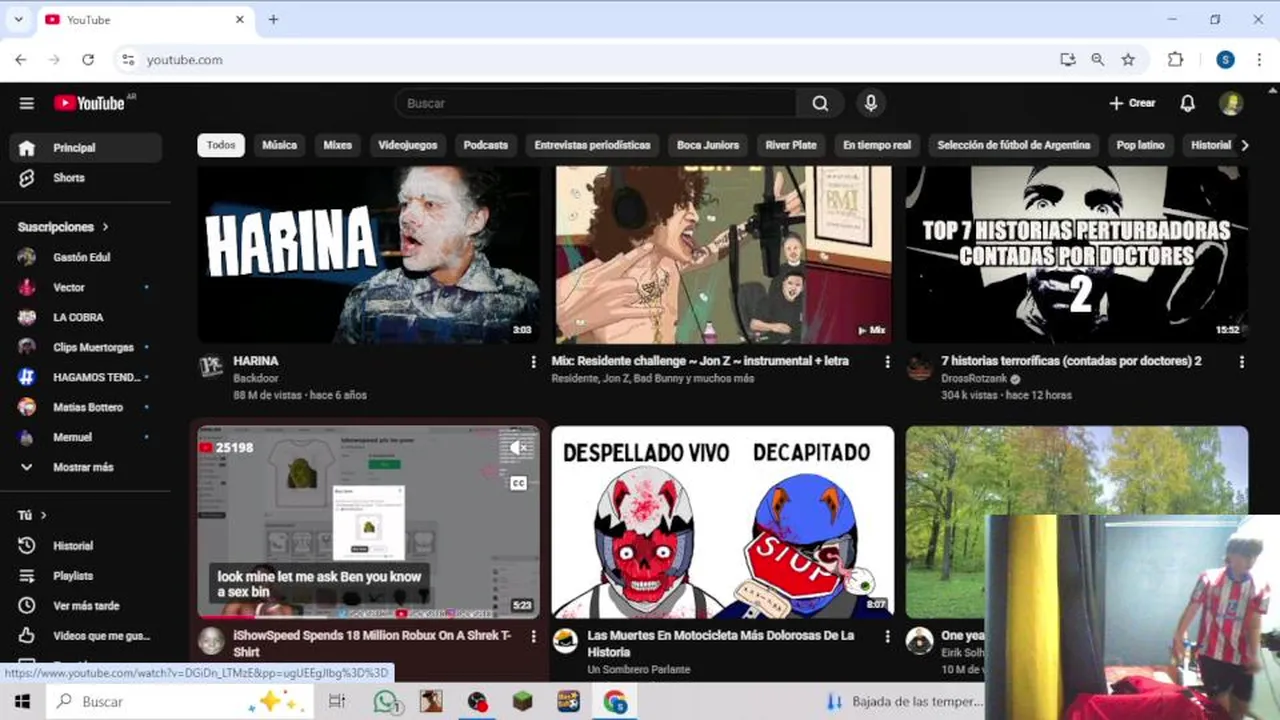Open the Residente challenge mix thumbnail
The width and height of the screenshot is (1280, 720).
722,254
